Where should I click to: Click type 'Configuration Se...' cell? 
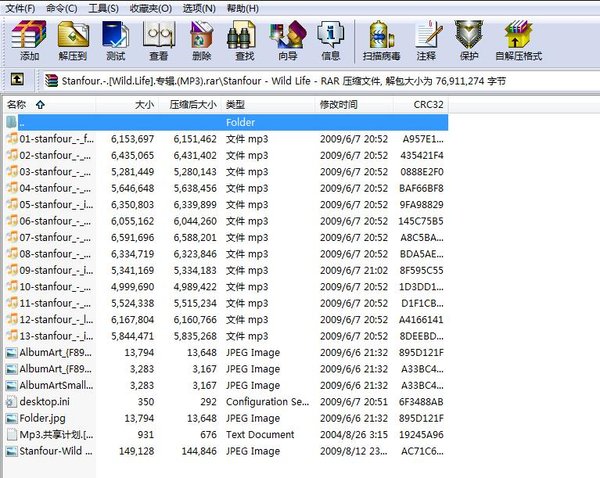tap(267, 401)
